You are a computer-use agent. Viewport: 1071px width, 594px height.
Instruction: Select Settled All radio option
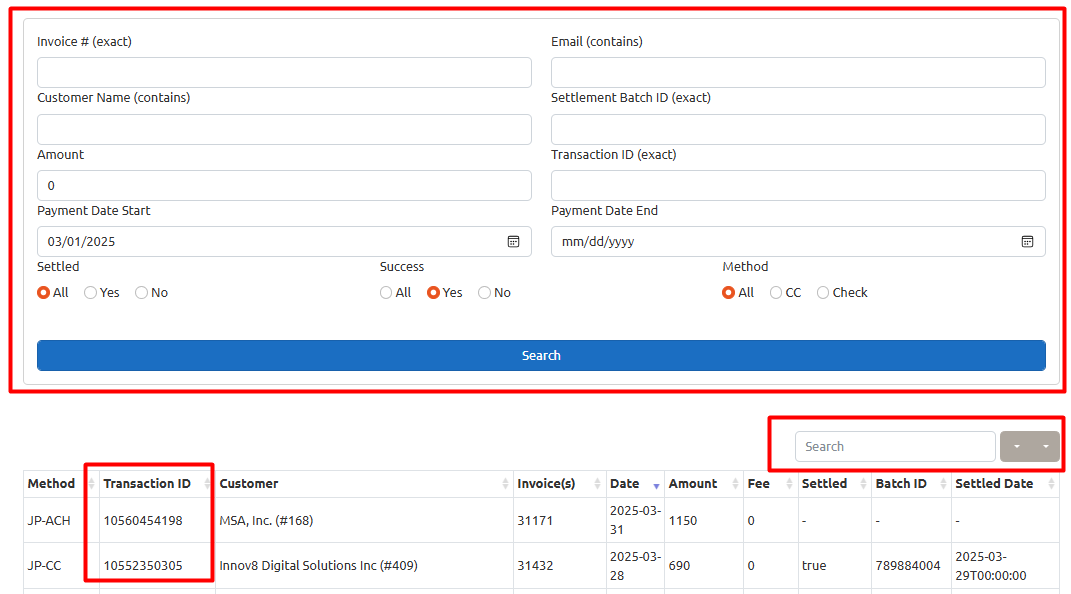[x=44, y=293]
